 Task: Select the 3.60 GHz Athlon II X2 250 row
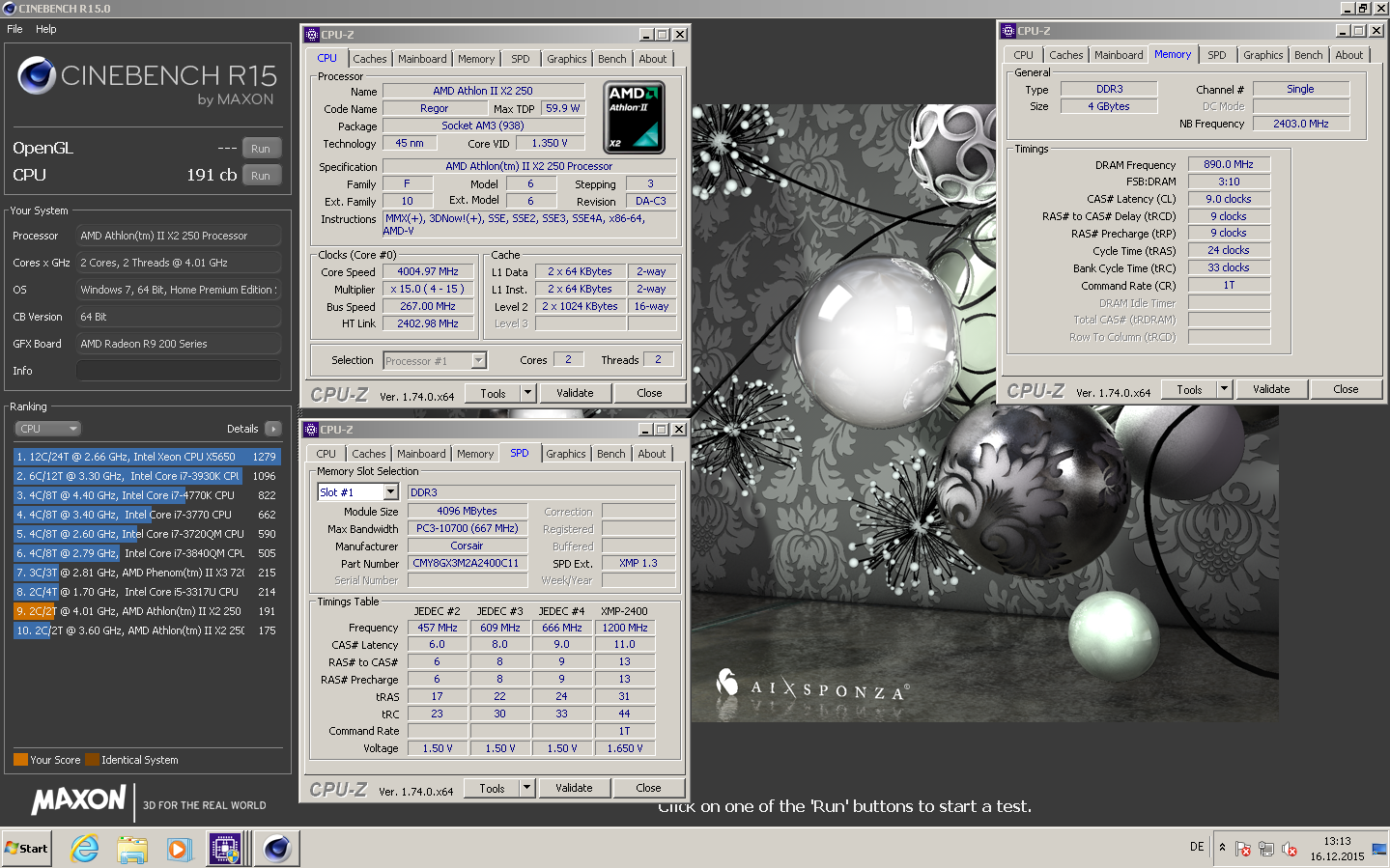pos(147,630)
